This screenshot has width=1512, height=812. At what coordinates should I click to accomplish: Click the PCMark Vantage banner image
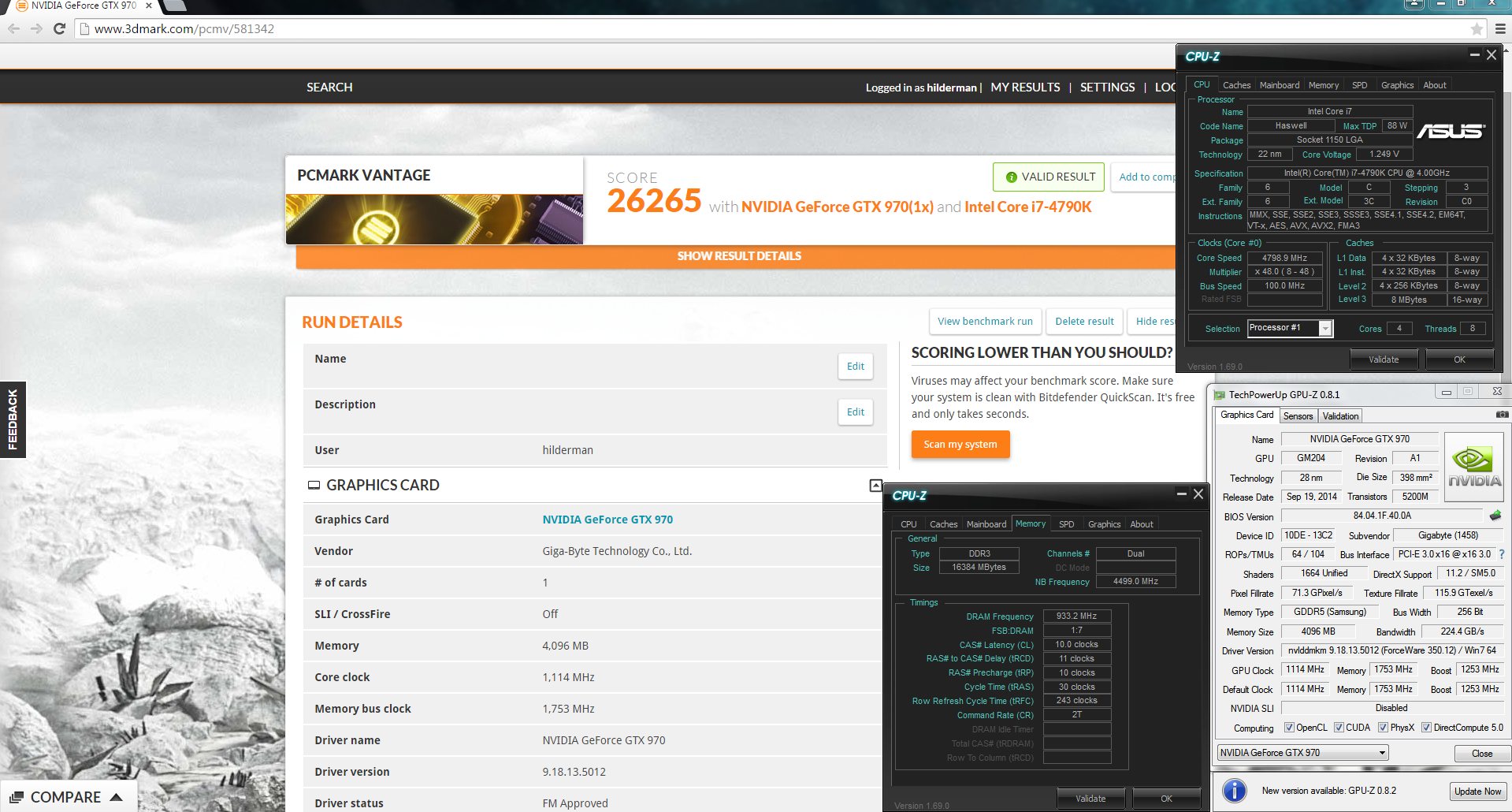tap(434, 219)
